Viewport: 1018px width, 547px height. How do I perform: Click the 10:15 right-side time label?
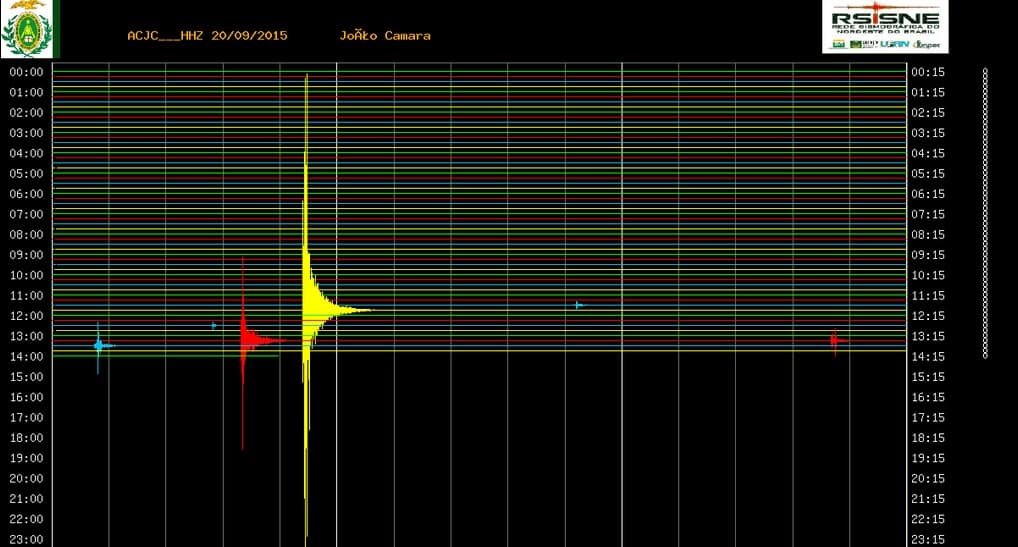(928, 275)
